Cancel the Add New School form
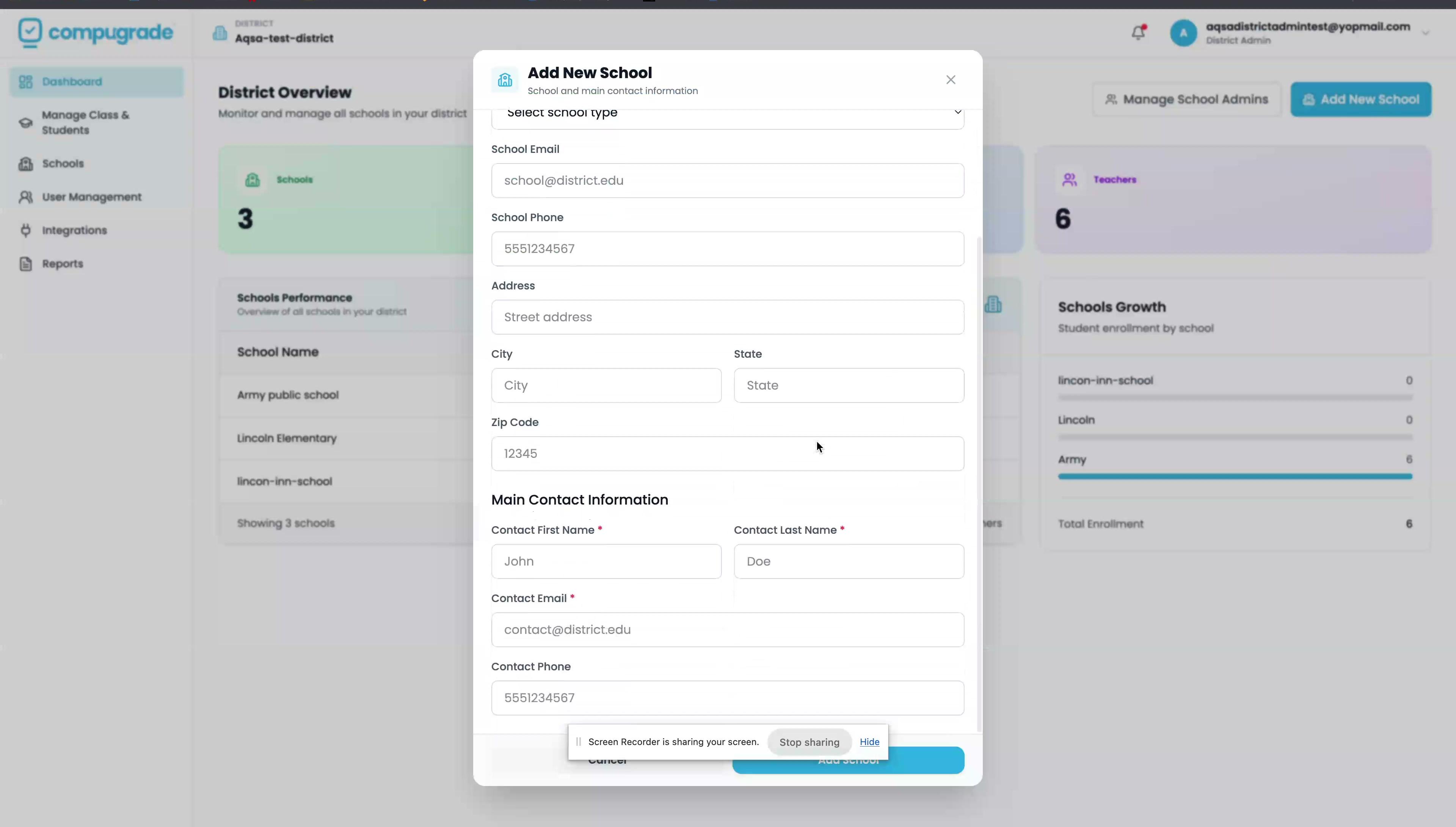 [x=607, y=761]
